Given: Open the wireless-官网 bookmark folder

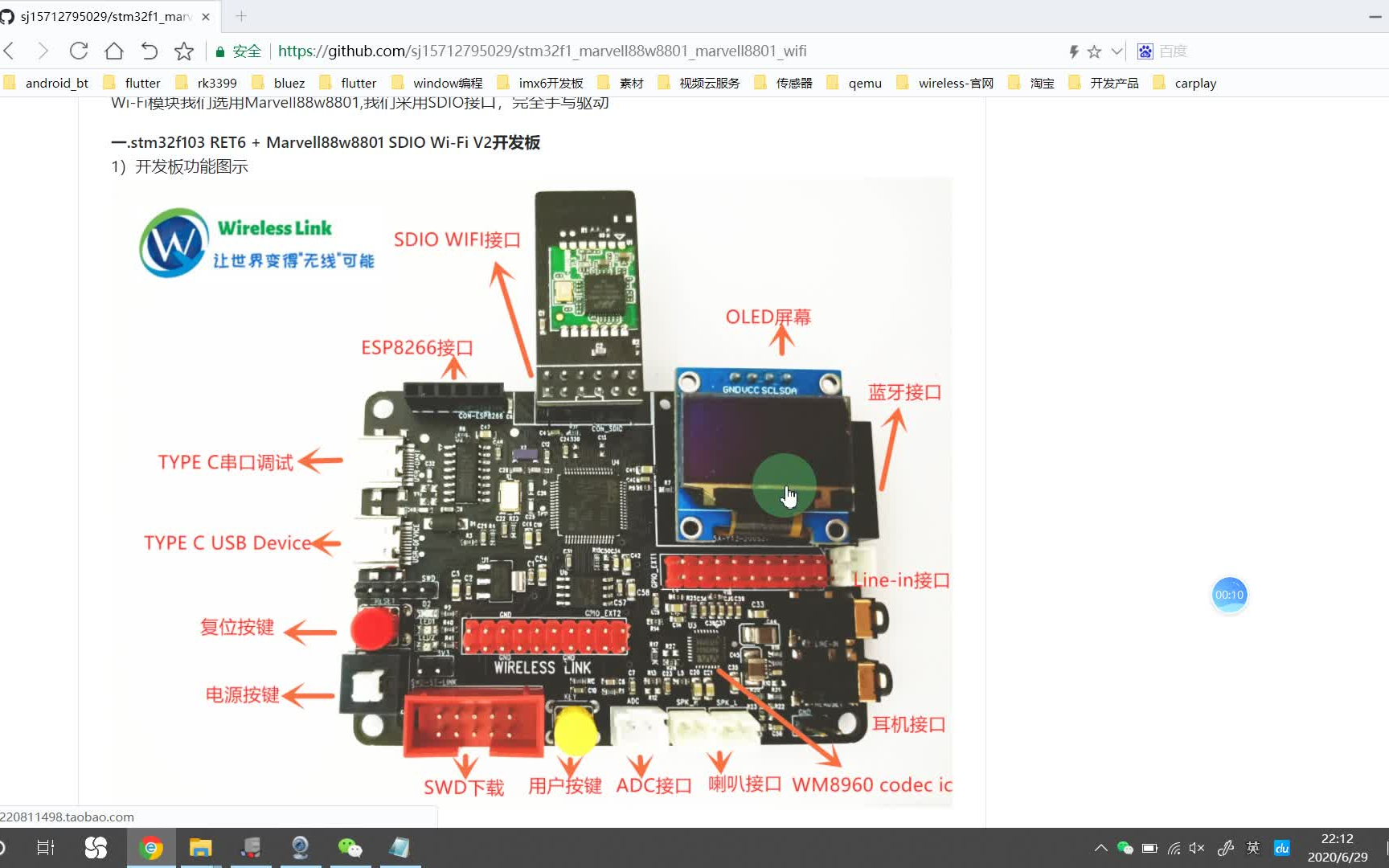Looking at the screenshot, I should 945,83.
